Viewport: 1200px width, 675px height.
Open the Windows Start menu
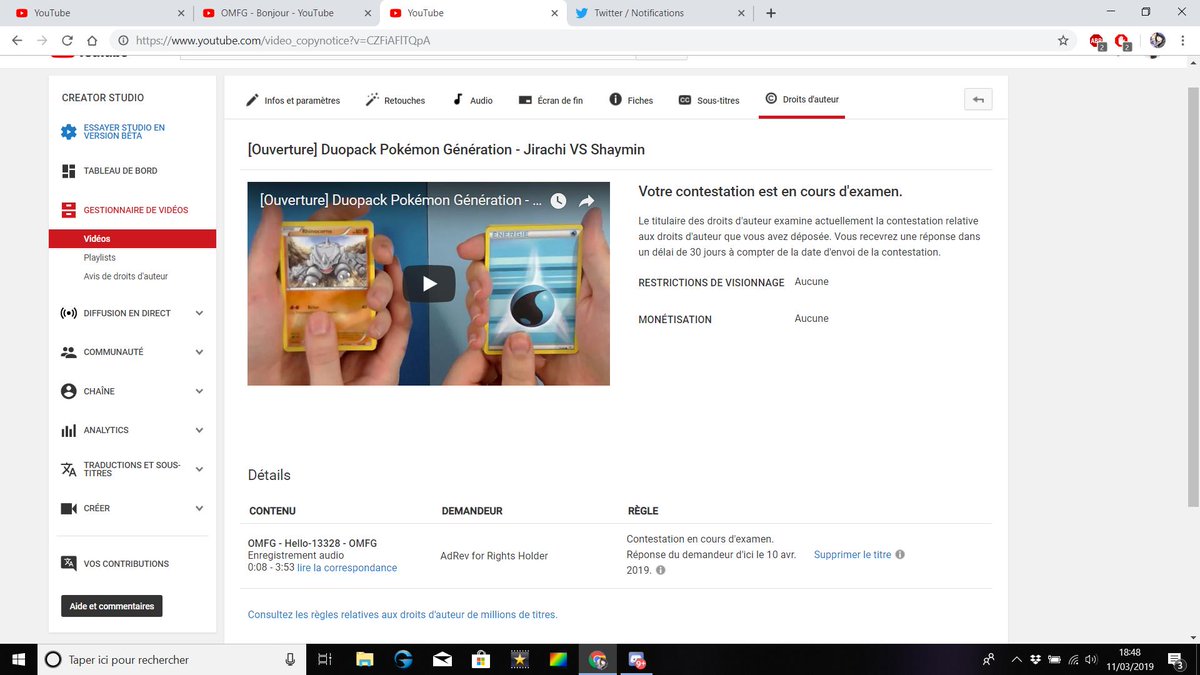coord(19,659)
